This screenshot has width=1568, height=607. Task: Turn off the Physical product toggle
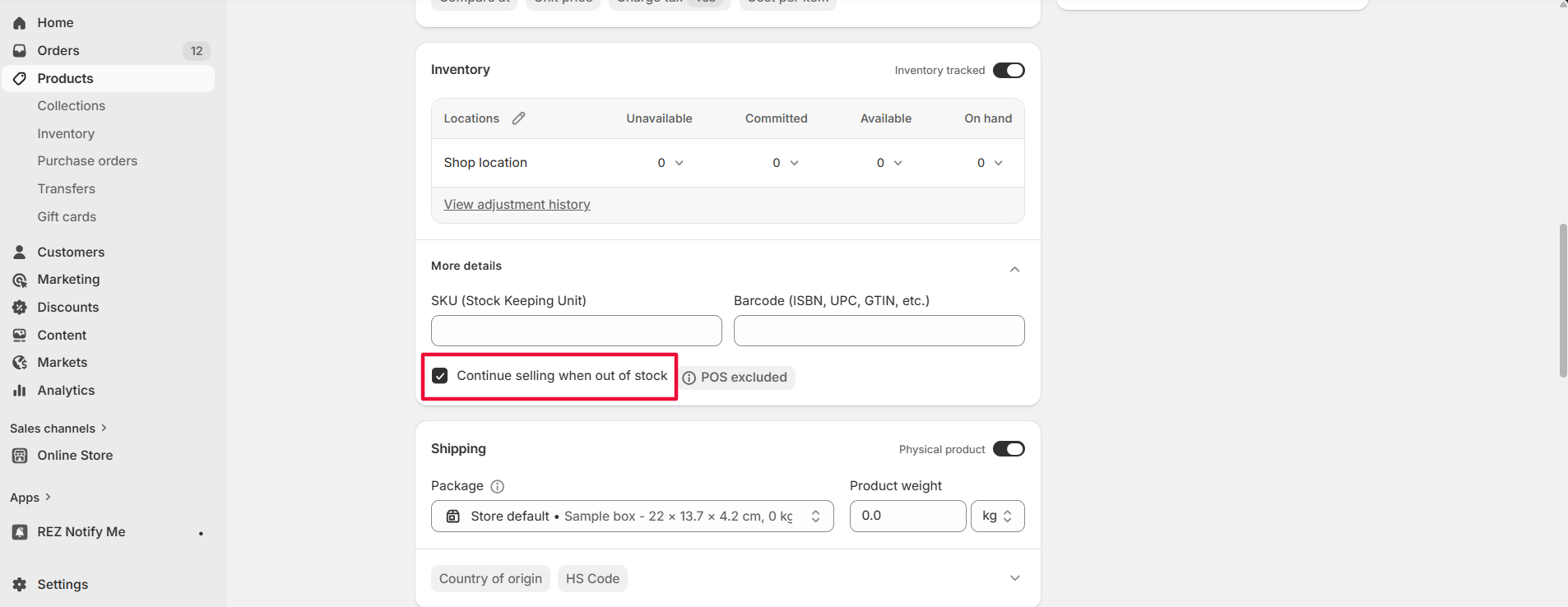1009,449
